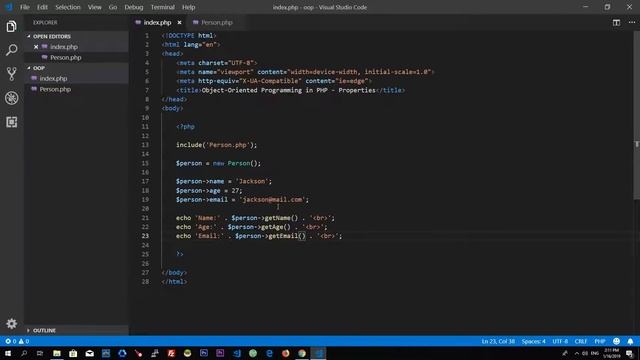
Task: Change language mode PHP
Action: pyautogui.click(x=600, y=341)
